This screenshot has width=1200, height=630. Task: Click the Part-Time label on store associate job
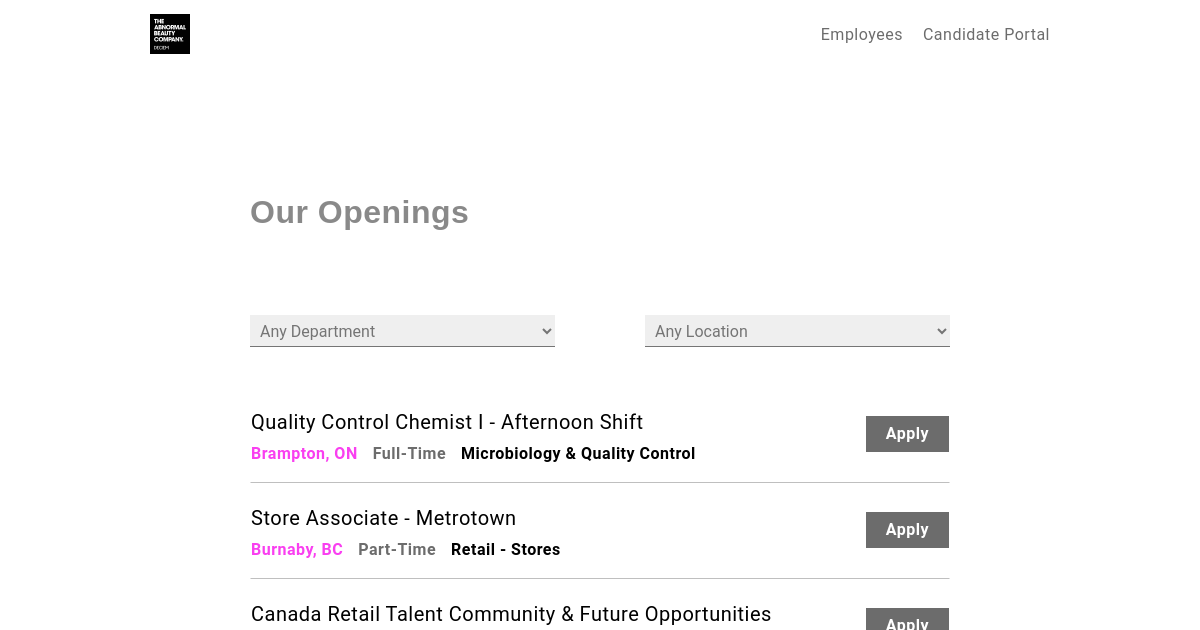point(397,549)
